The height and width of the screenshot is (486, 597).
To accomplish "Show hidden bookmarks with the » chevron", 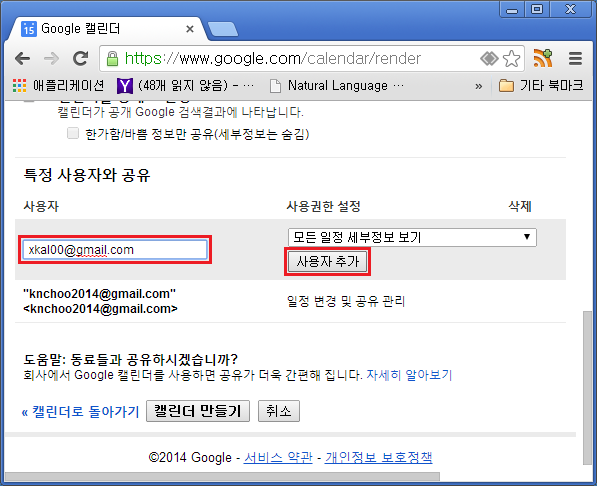I will [x=479, y=86].
